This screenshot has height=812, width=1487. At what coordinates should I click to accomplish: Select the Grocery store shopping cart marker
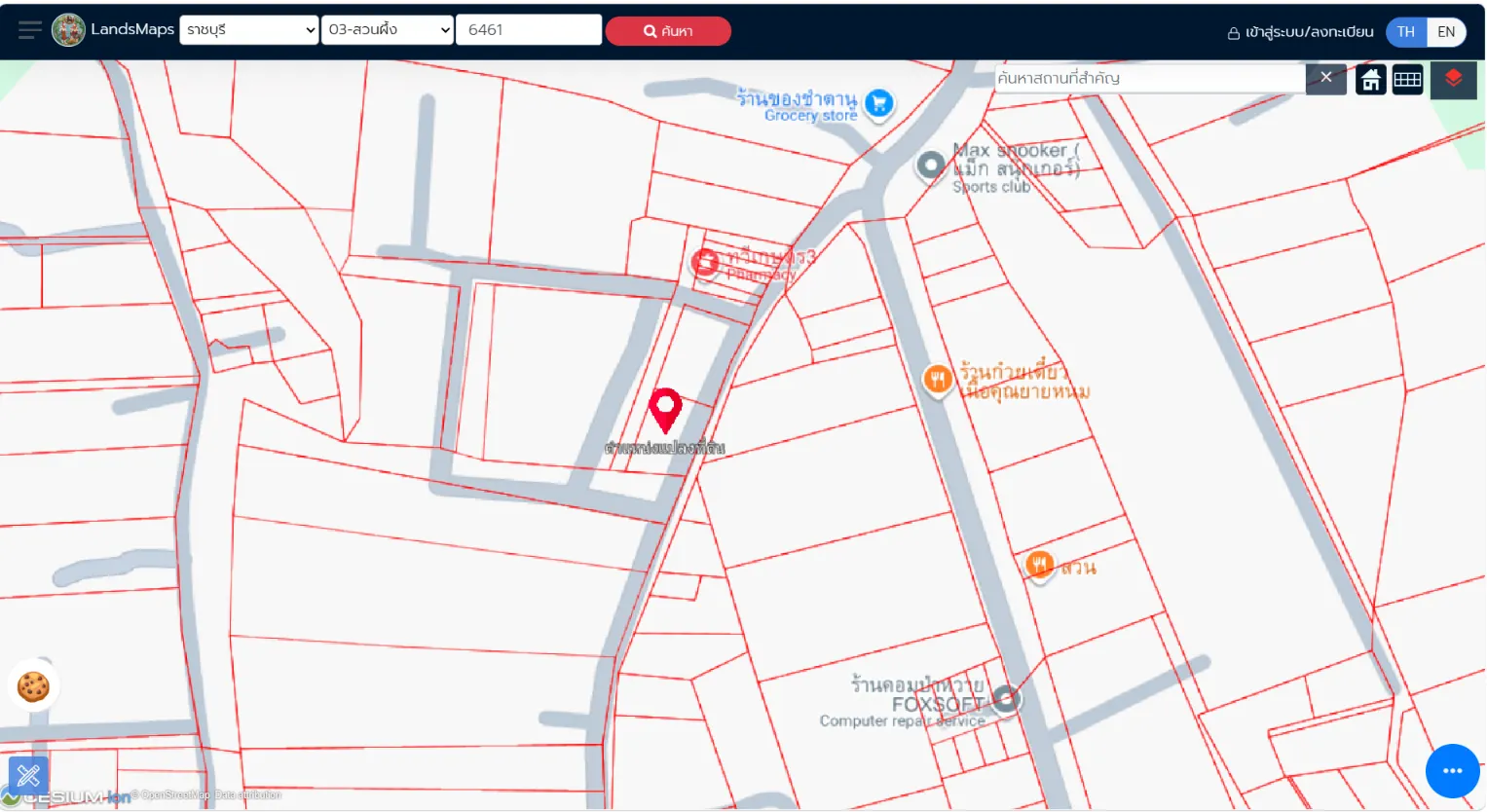point(878,102)
